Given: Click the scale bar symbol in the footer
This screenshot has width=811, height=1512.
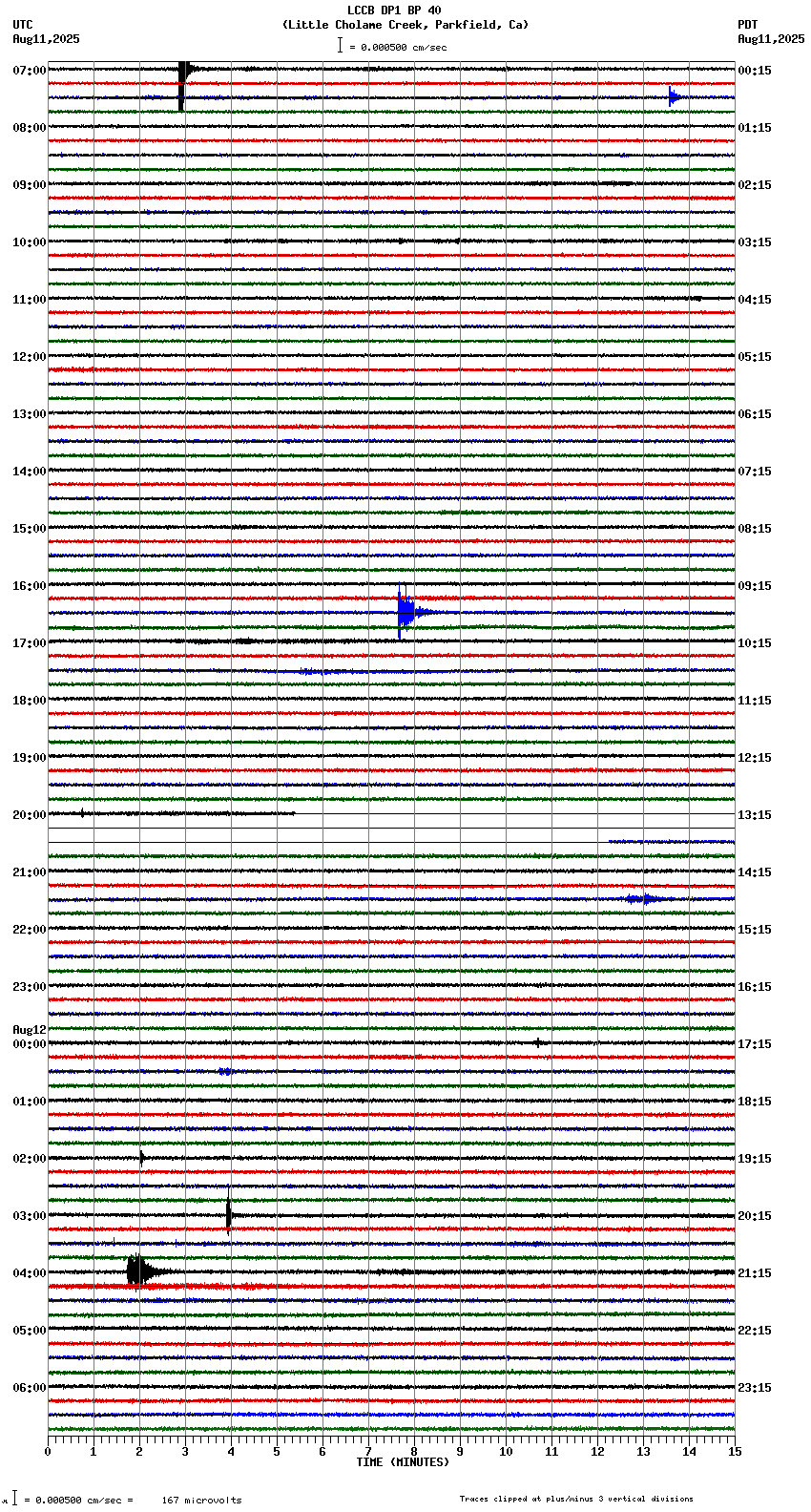Looking at the screenshot, I should 14,1498.
